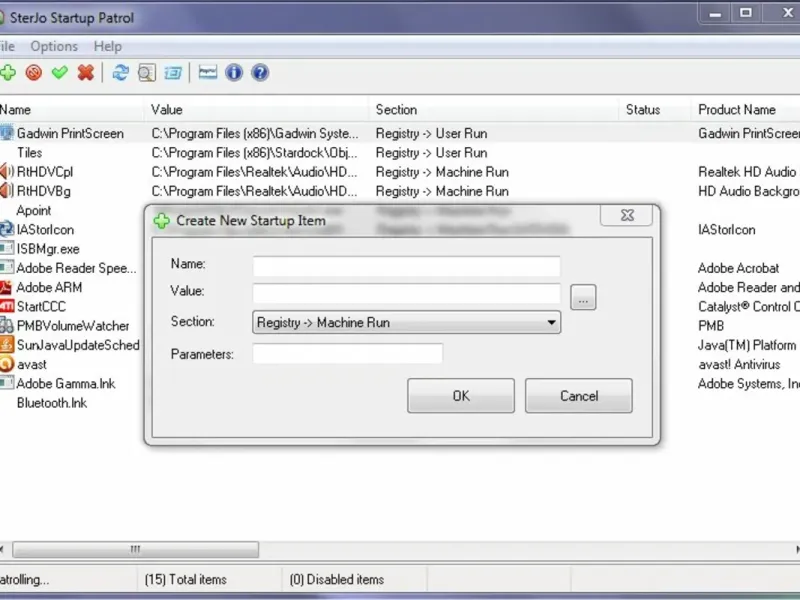Click the magnifier search toolbar icon
The height and width of the screenshot is (600, 800).
147,73
